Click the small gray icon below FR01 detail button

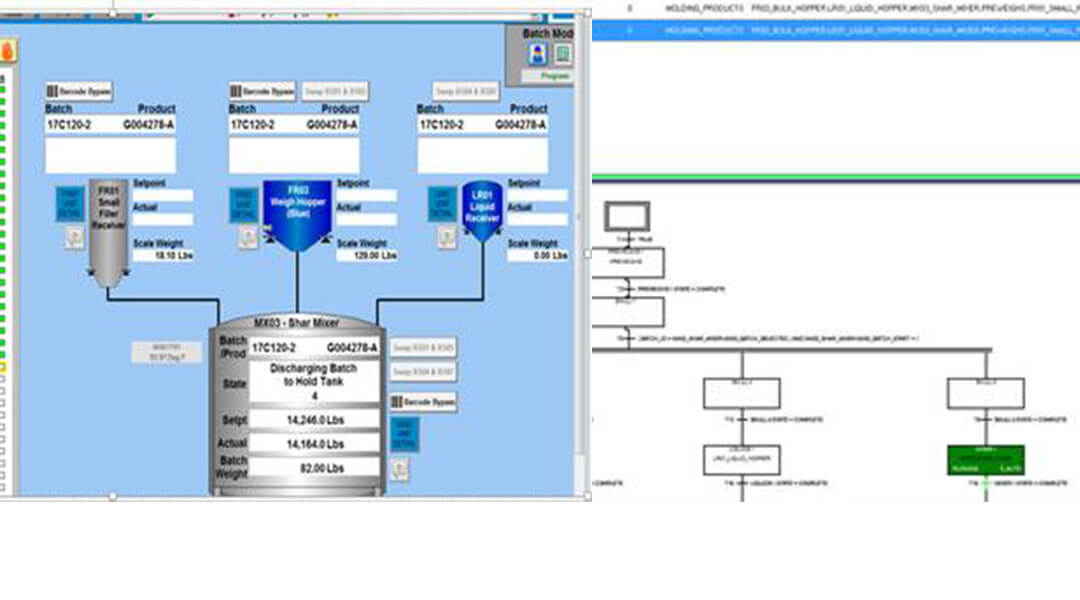tap(74, 238)
